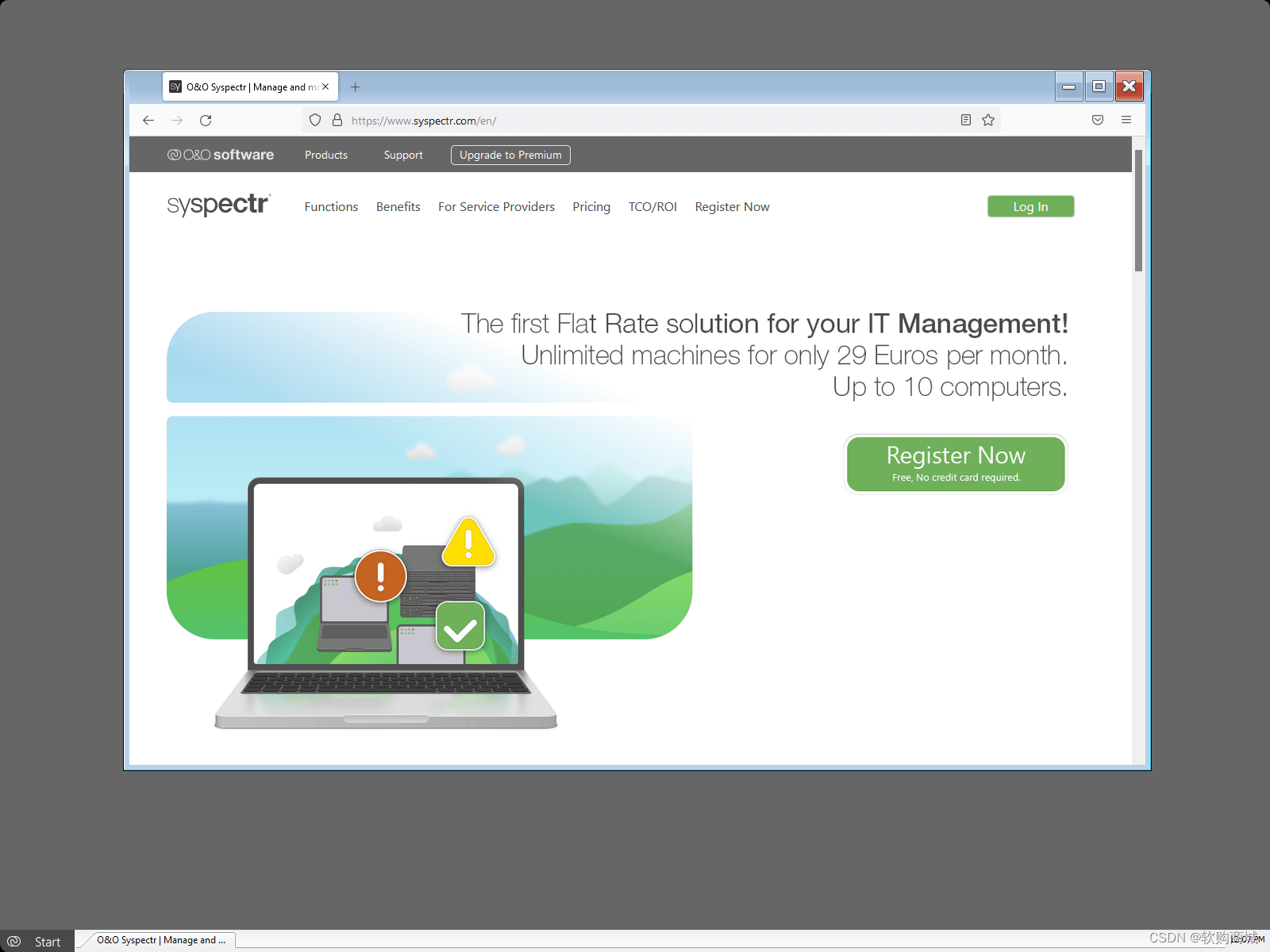Toggle reader view icon in address bar

pos(966,120)
